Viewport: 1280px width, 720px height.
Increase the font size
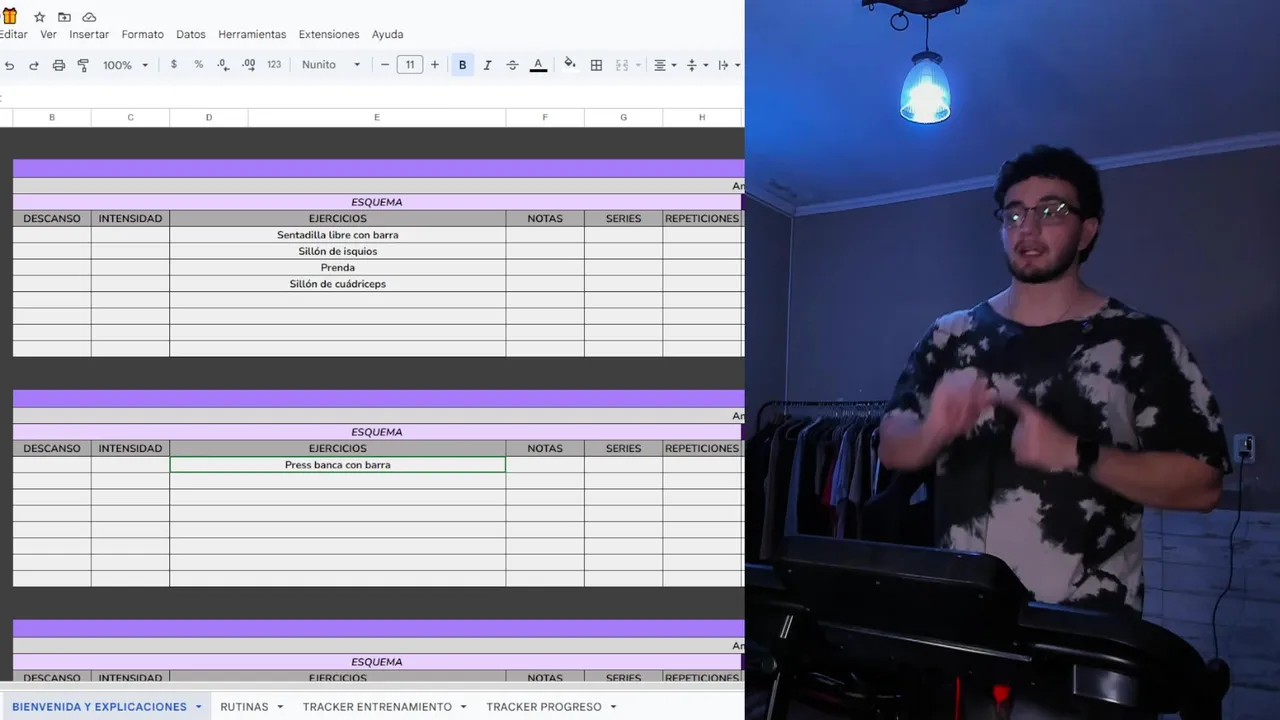tap(434, 65)
